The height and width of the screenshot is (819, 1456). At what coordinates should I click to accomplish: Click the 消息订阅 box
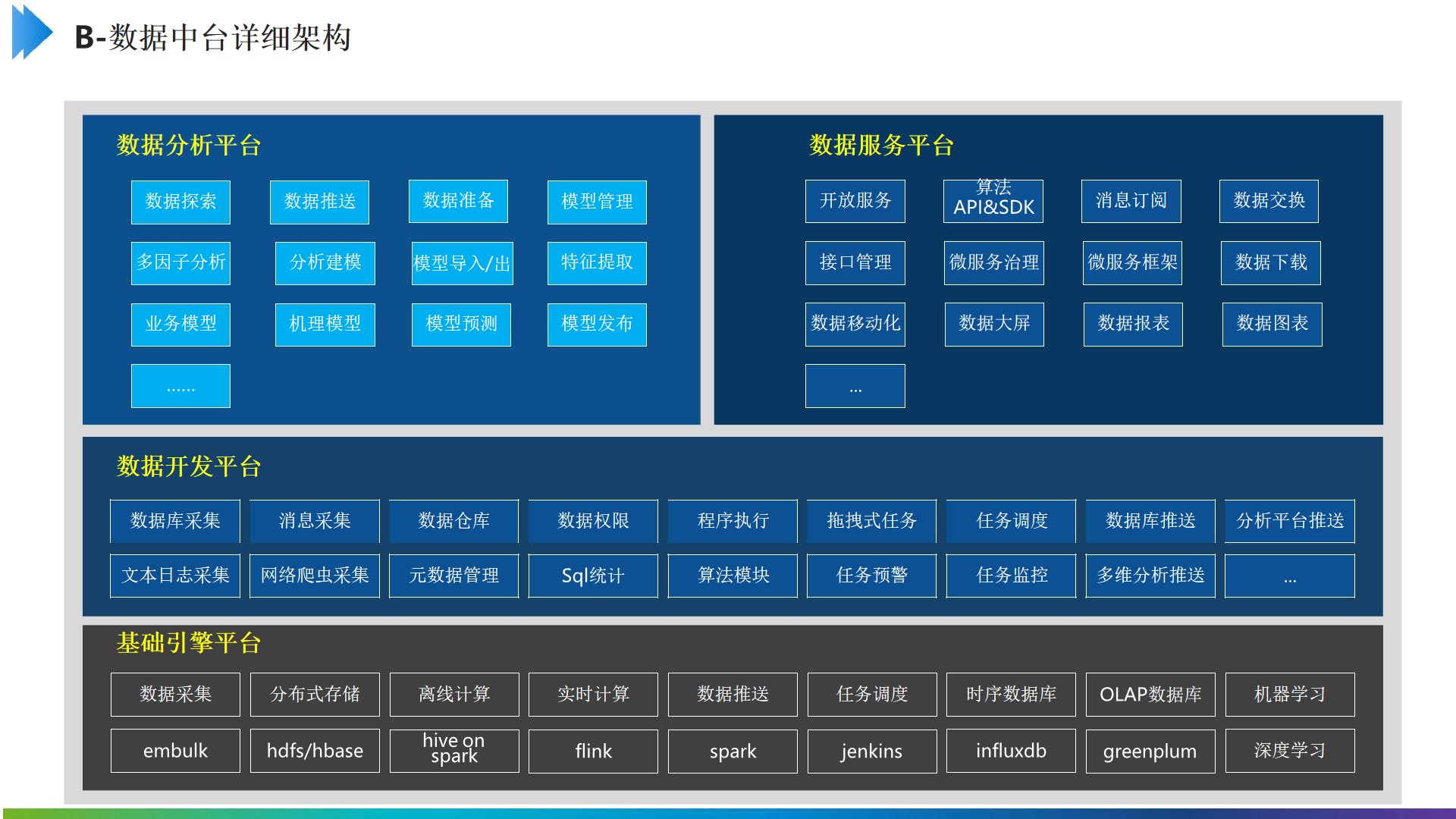click(x=1131, y=201)
